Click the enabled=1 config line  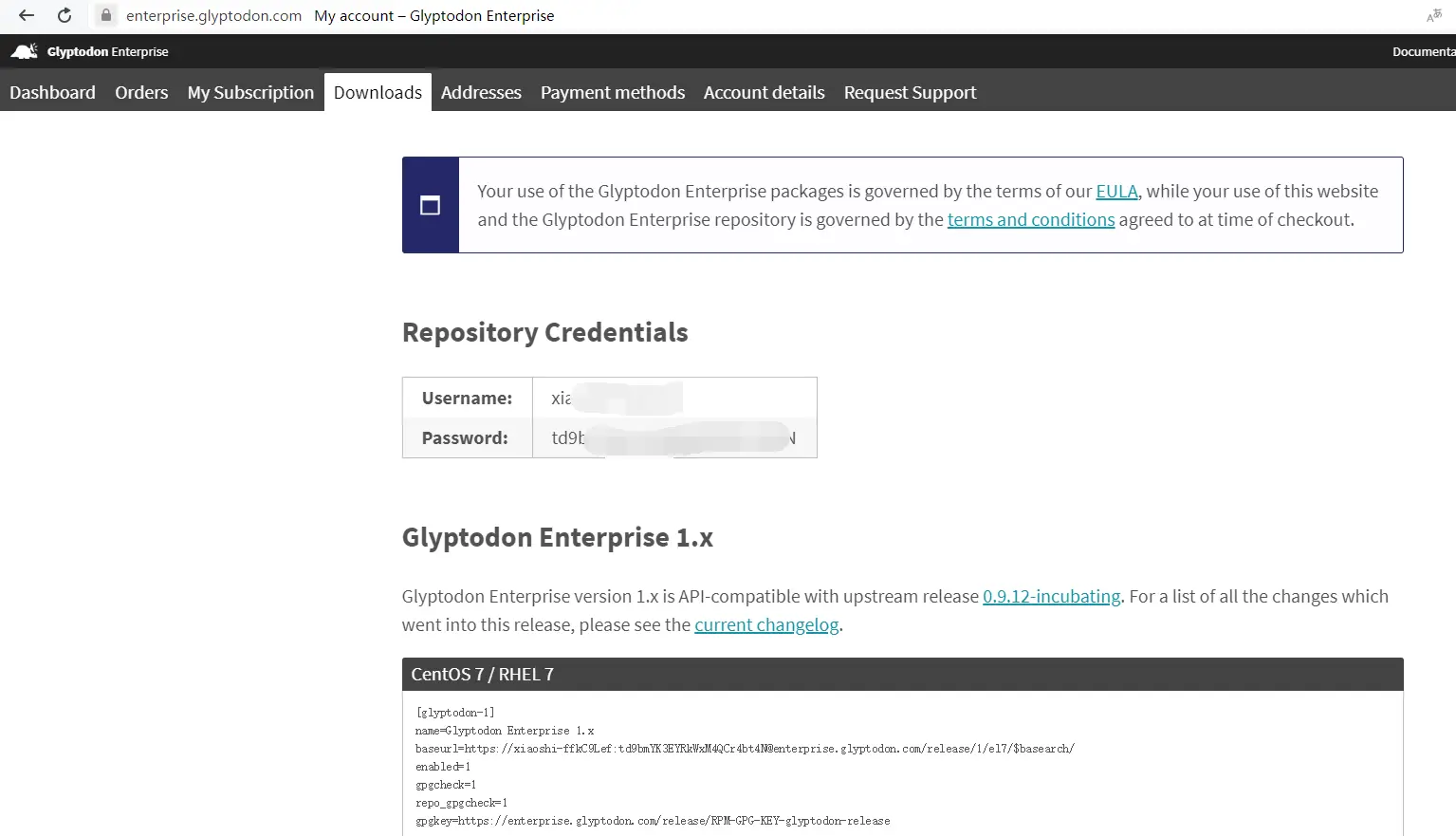click(x=443, y=766)
